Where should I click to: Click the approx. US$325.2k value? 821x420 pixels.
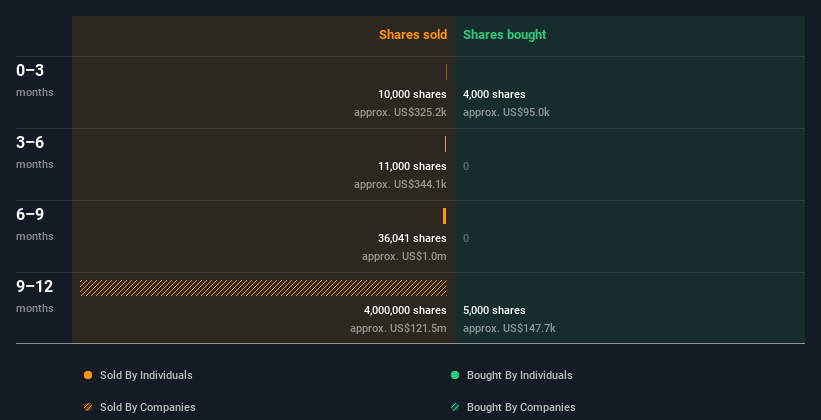[x=400, y=112]
